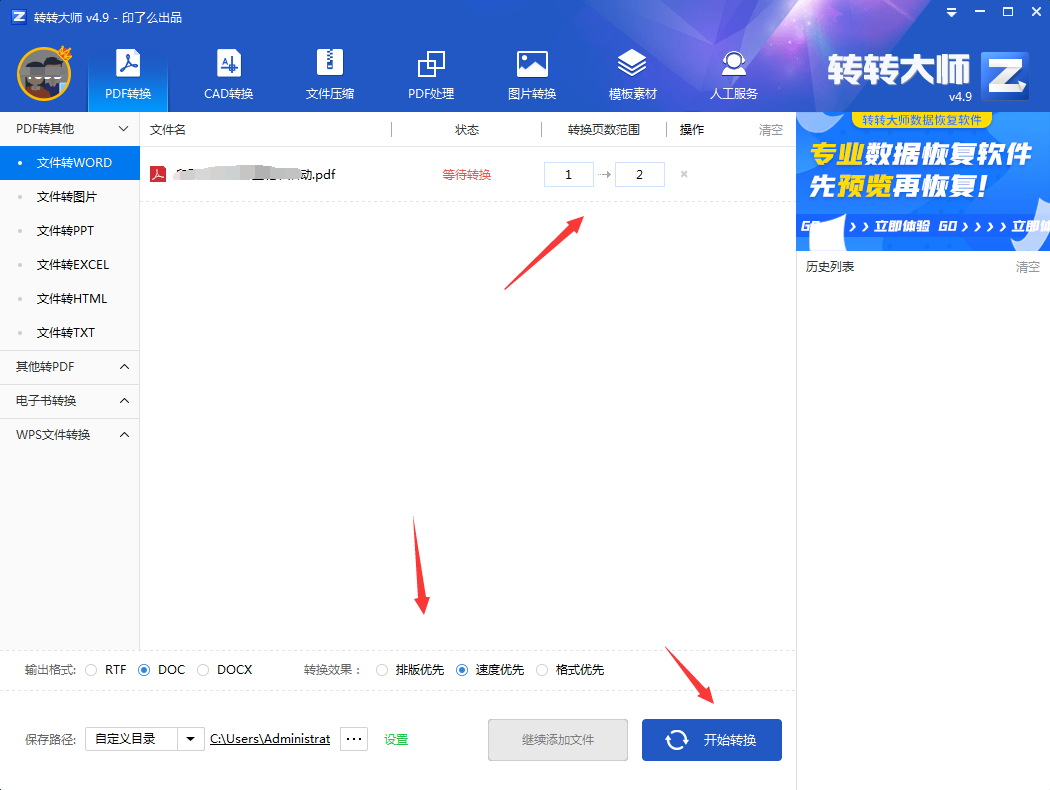This screenshot has height=790, width=1050.
Task: Clear the 历史列表 with 清空
Action: 1028,267
